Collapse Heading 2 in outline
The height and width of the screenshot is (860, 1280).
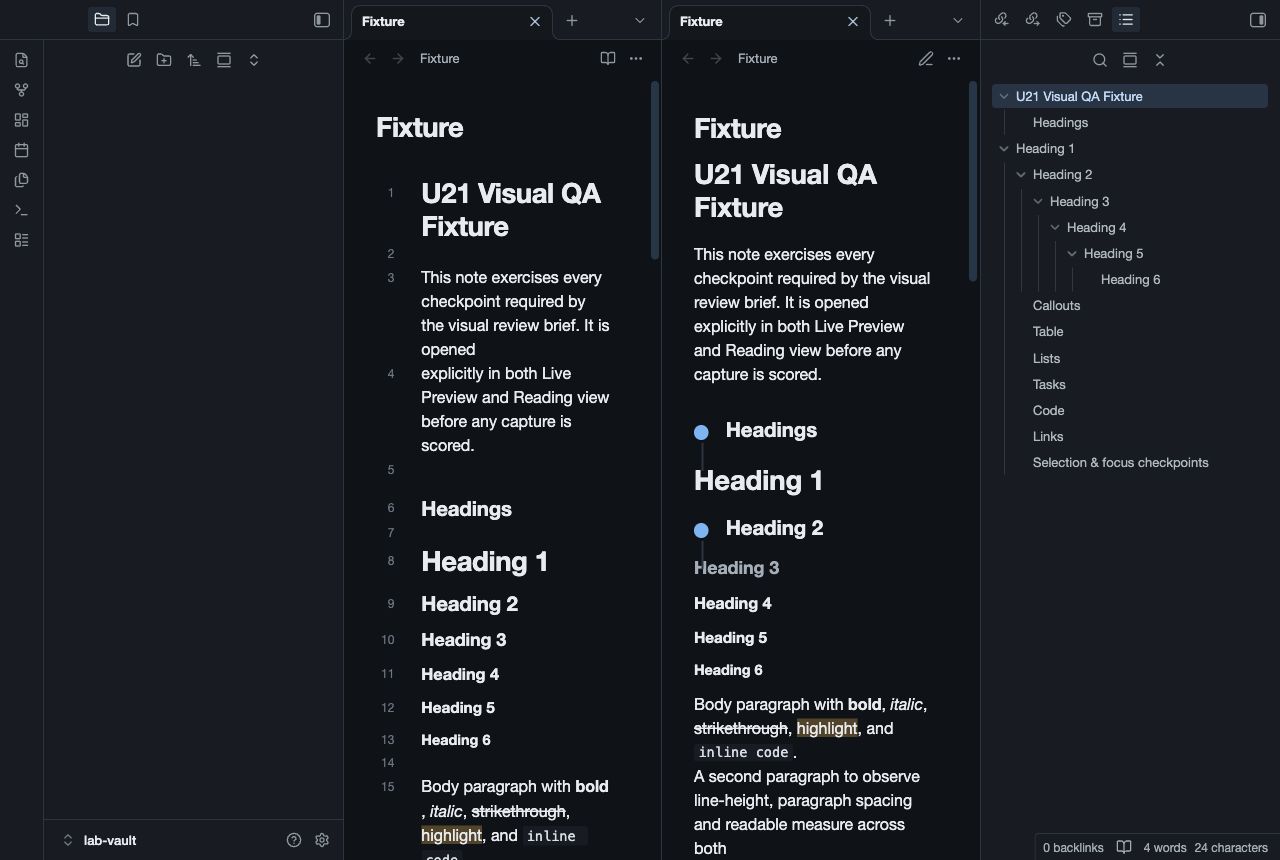click(x=1021, y=175)
